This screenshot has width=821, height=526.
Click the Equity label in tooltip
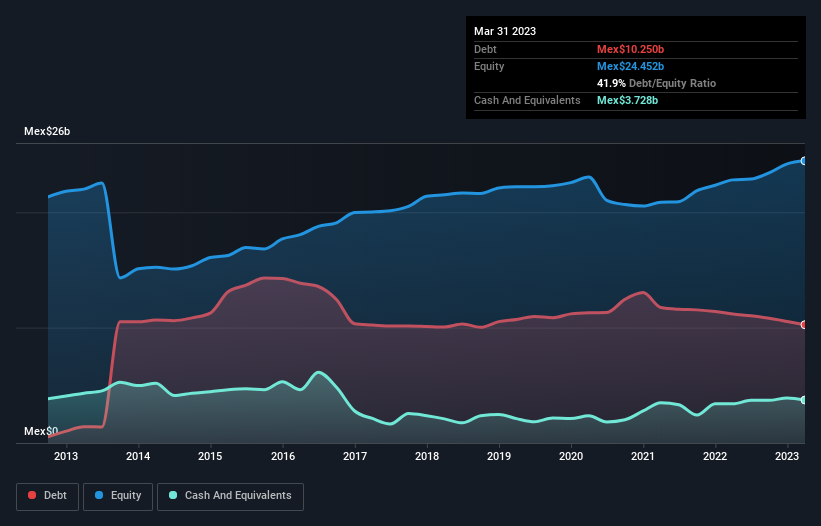489,66
